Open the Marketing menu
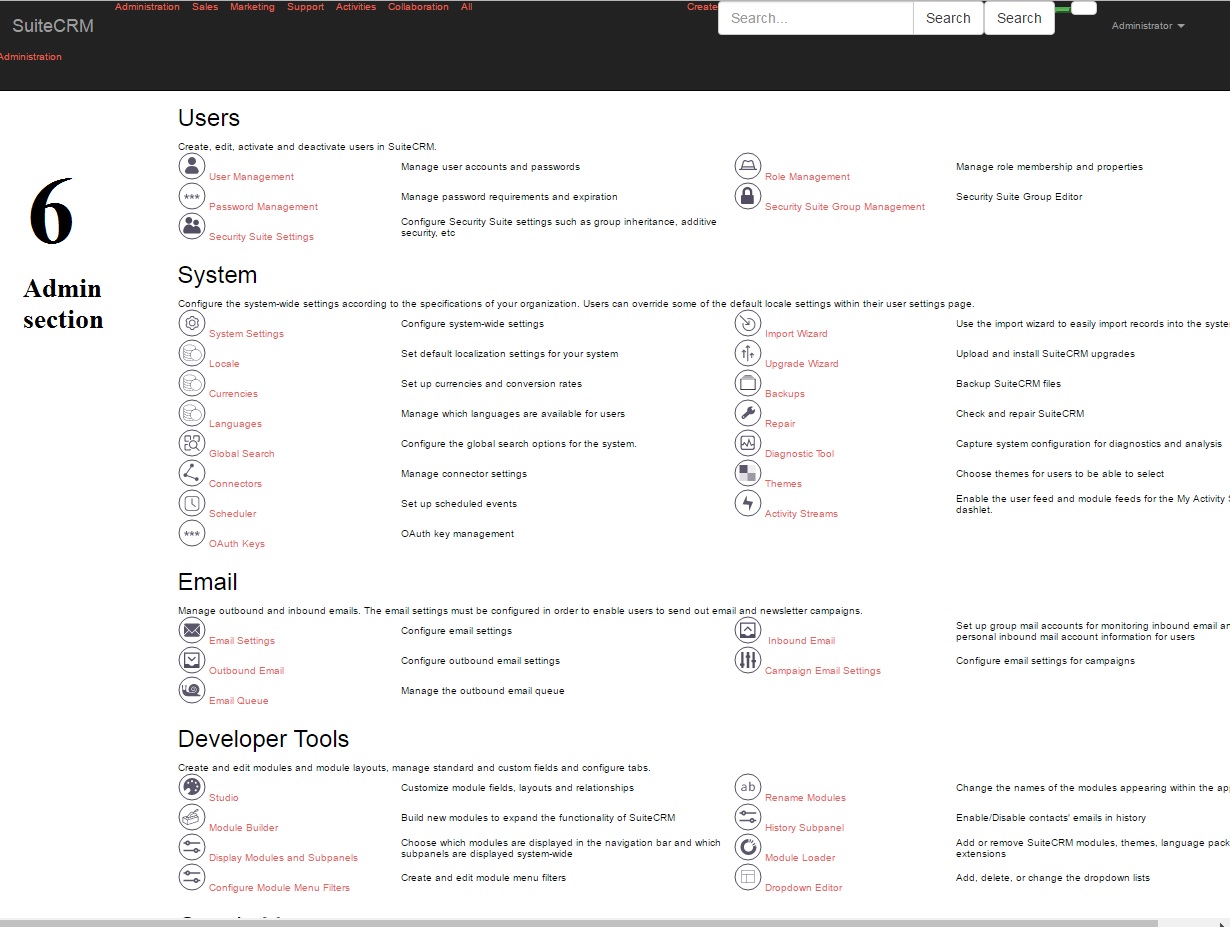 click(252, 7)
